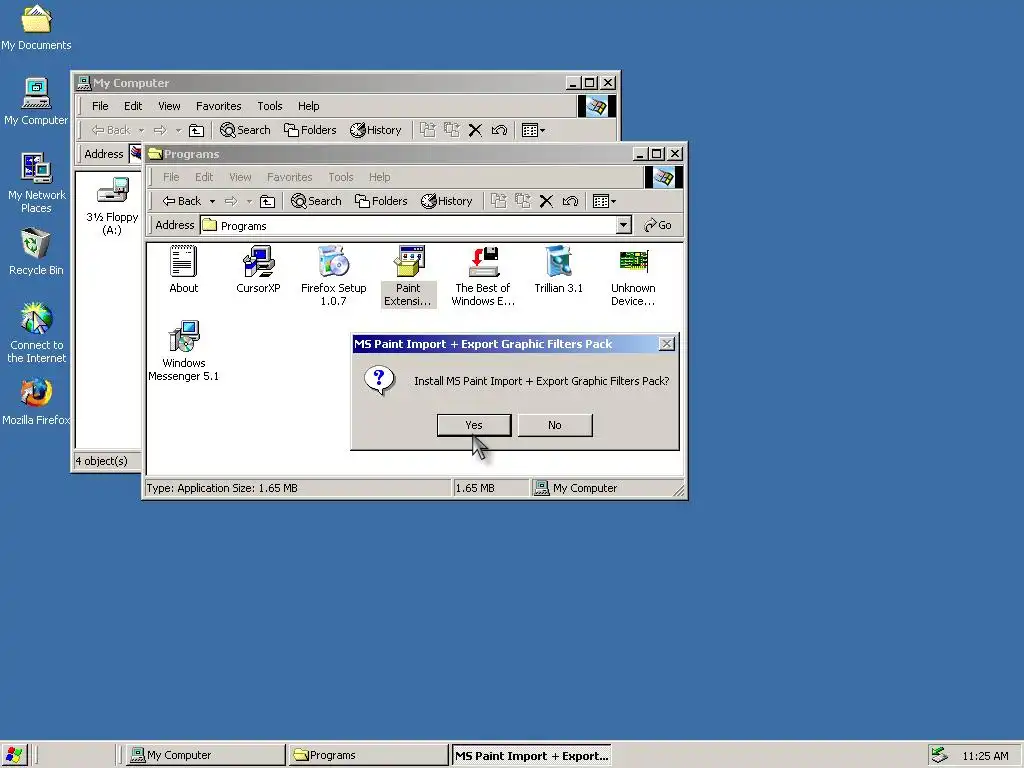
Task: Select The Best of Windows E... icon
Action: pyautogui.click(x=483, y=276)
